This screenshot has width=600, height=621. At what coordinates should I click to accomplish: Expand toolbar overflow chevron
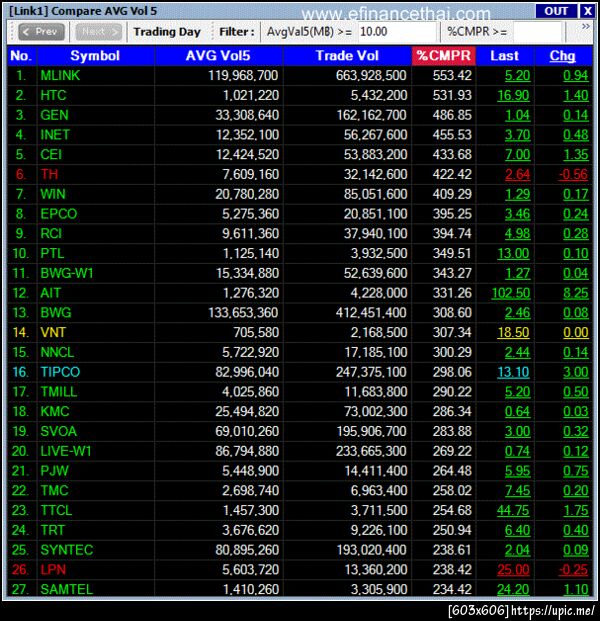586,27
